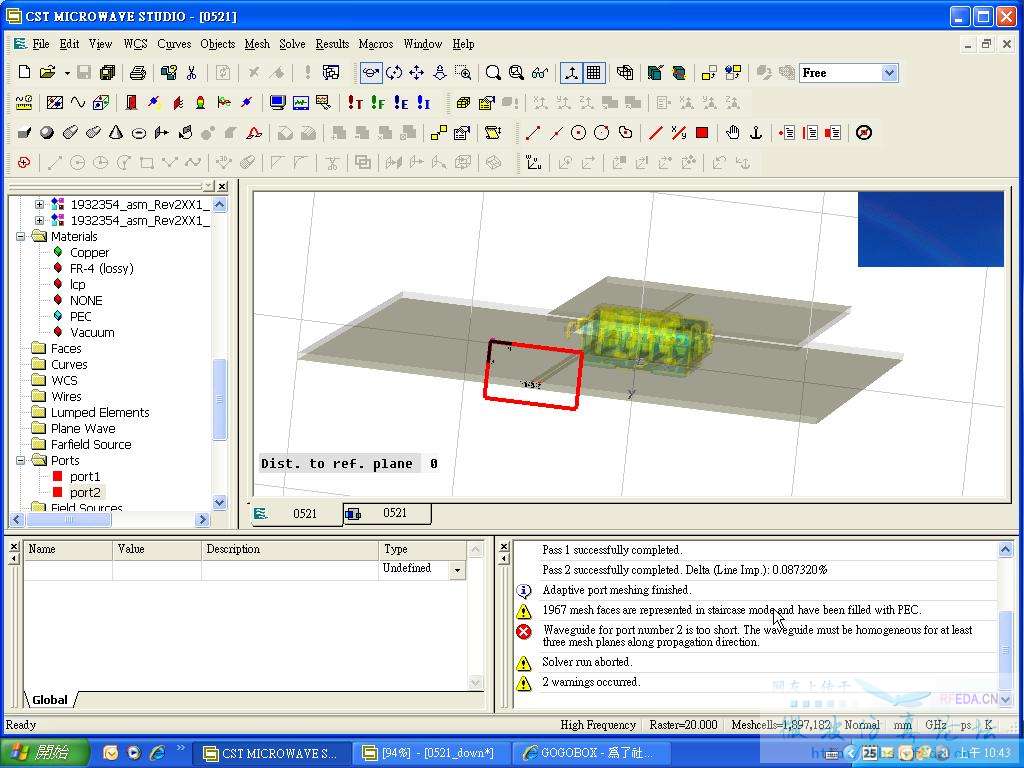Click message window scroll up arrow
Image resolution: width=1024 pixels, height=768 pixels.
(x=1006, y=549)
